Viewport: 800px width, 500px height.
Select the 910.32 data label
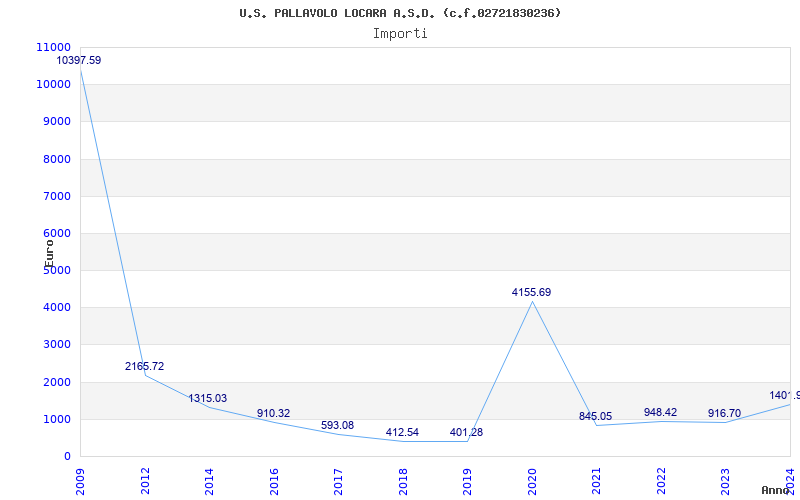tap(273, 413)
